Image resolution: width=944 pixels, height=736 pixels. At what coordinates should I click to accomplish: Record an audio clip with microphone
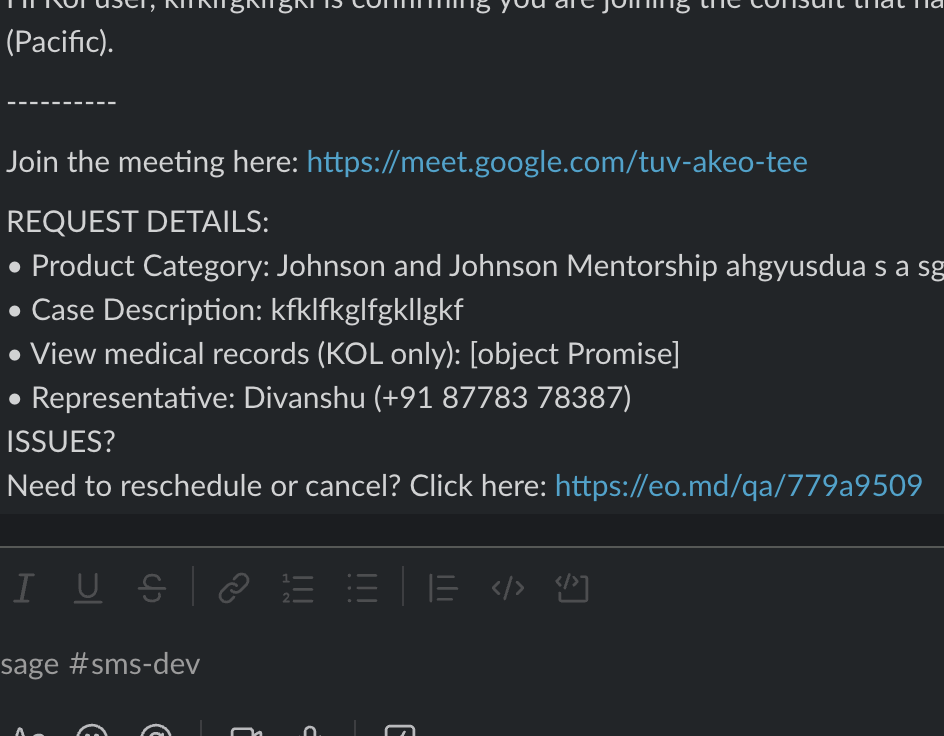310,731
